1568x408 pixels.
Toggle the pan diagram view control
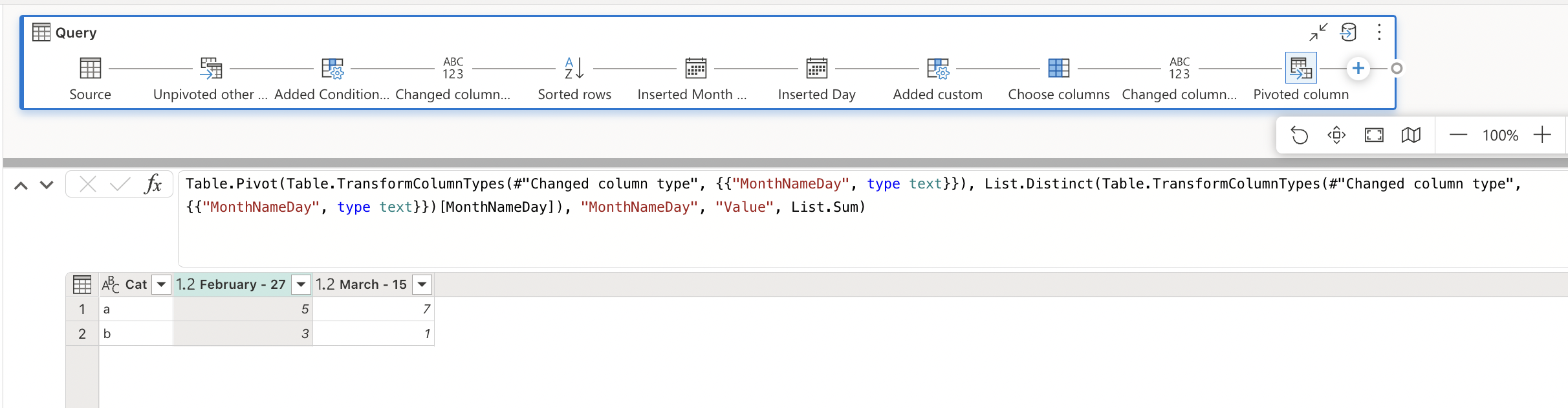click(x=1336, y=135)
